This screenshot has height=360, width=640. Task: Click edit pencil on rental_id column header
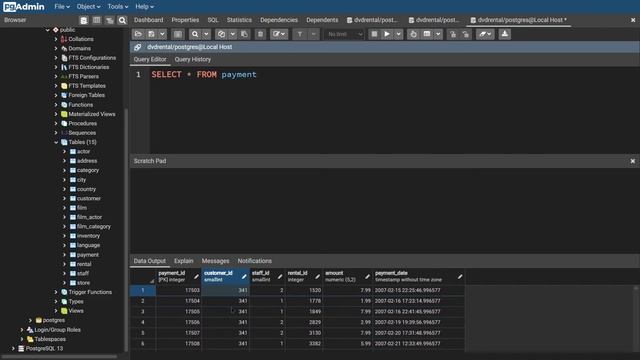coord(318,277)
